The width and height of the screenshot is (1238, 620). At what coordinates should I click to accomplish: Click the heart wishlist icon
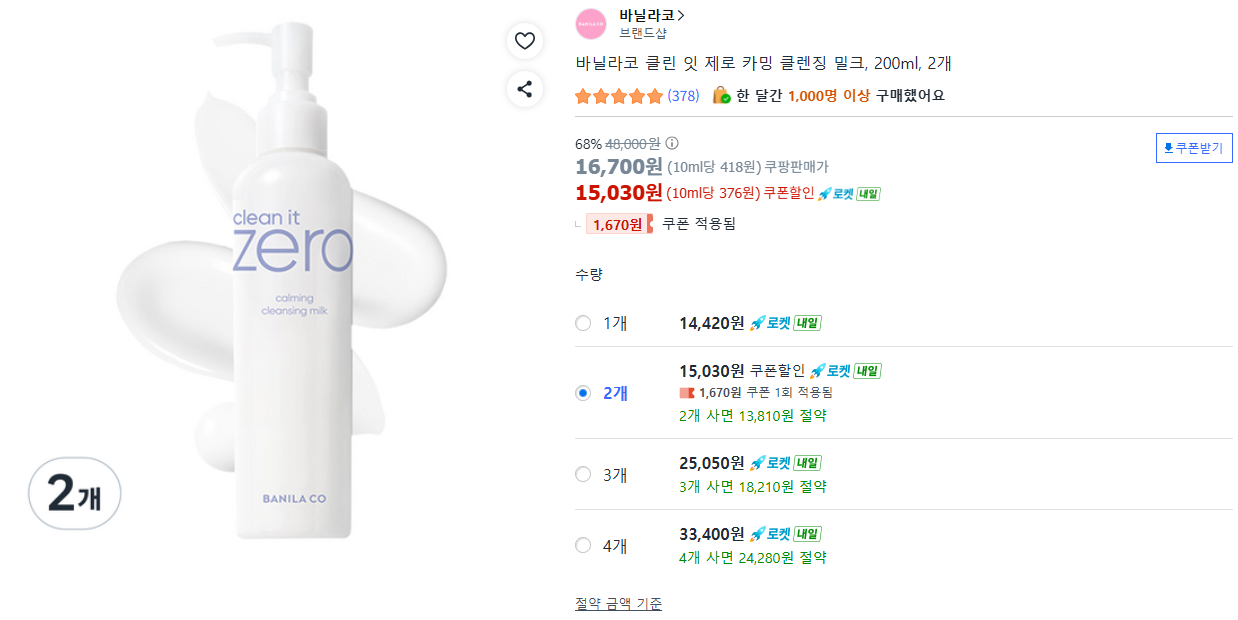(x=525, y=41)
